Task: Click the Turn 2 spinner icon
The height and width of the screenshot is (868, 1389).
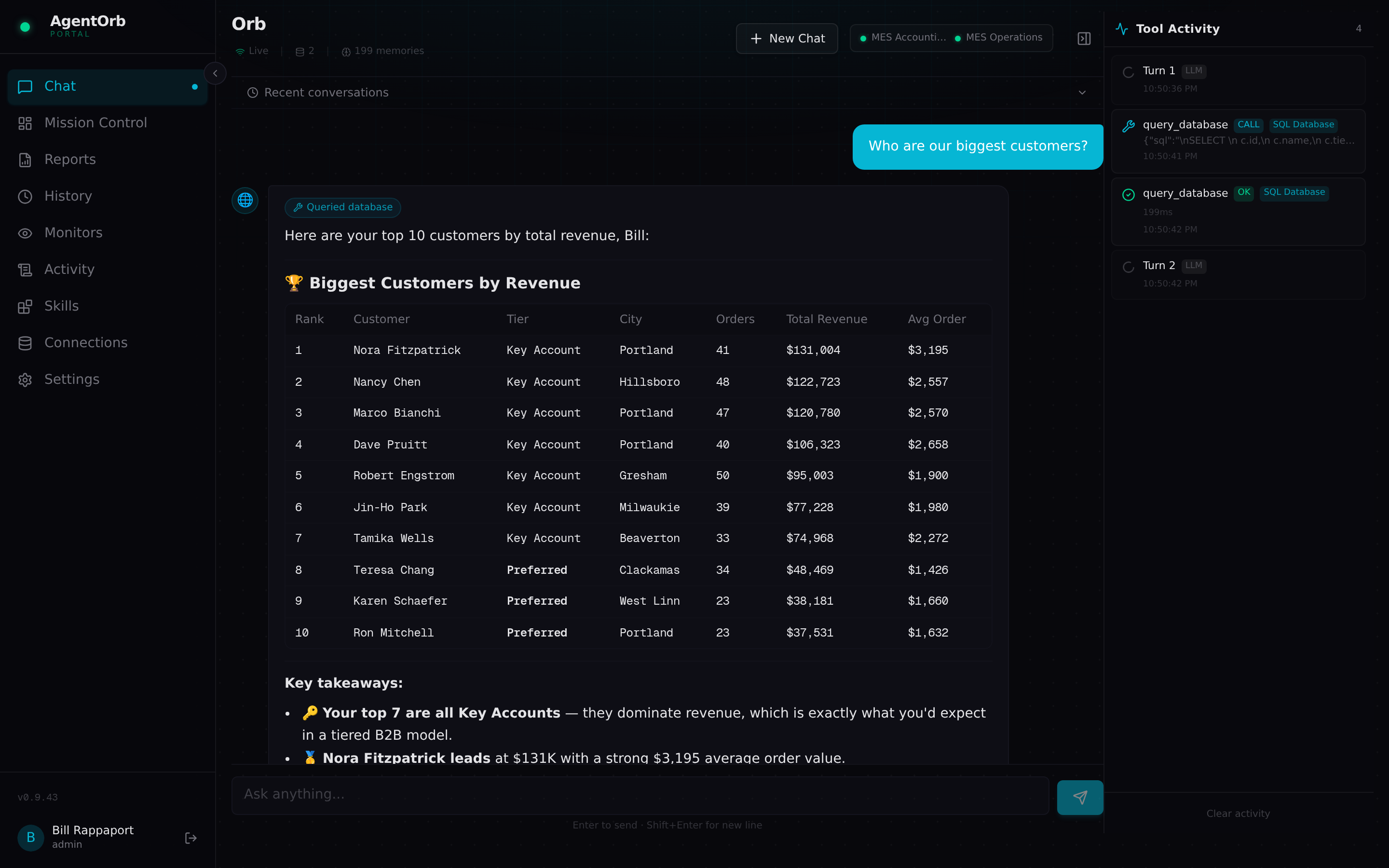Action: tap(1129, 267)
